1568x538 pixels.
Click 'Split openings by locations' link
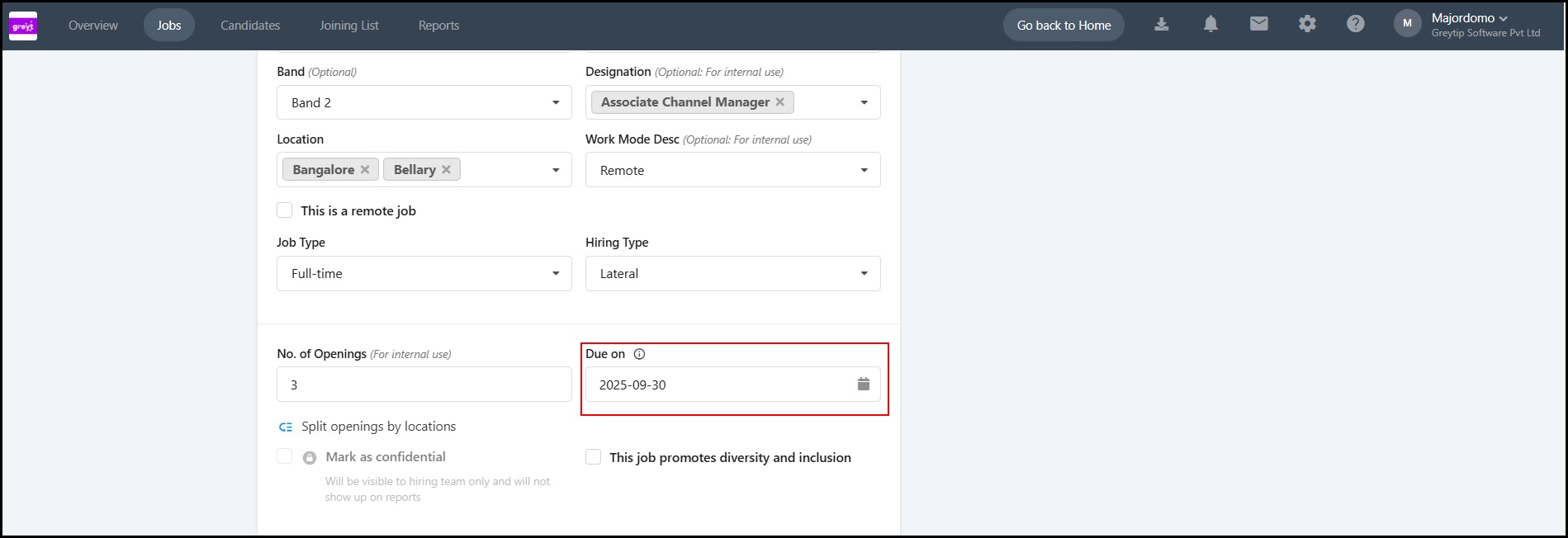click(x=378, y=427)
